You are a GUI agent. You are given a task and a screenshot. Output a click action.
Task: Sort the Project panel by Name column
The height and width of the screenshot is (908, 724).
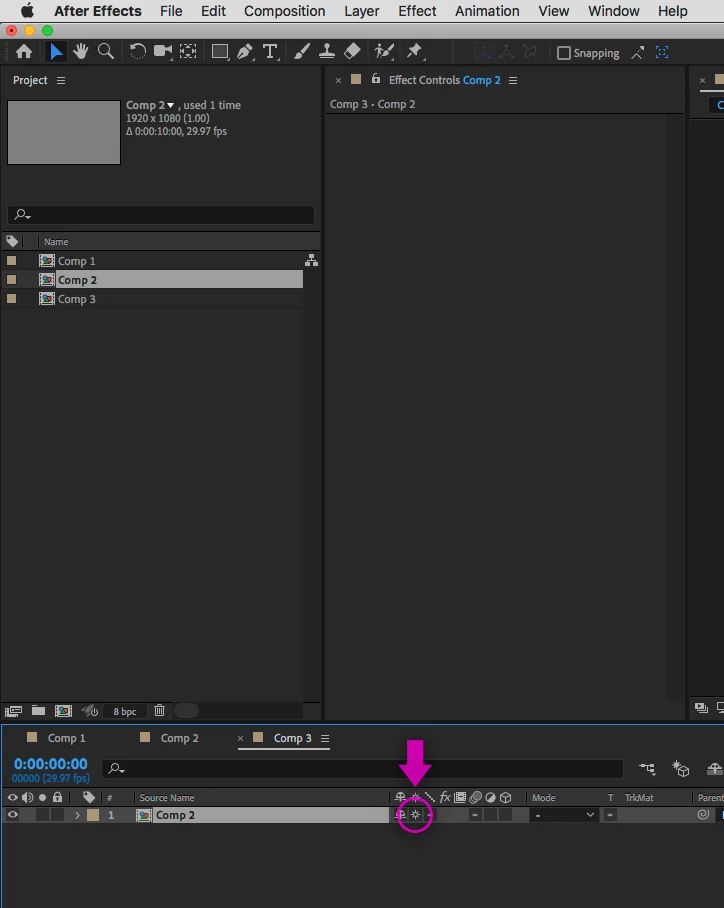coord(56,242)
